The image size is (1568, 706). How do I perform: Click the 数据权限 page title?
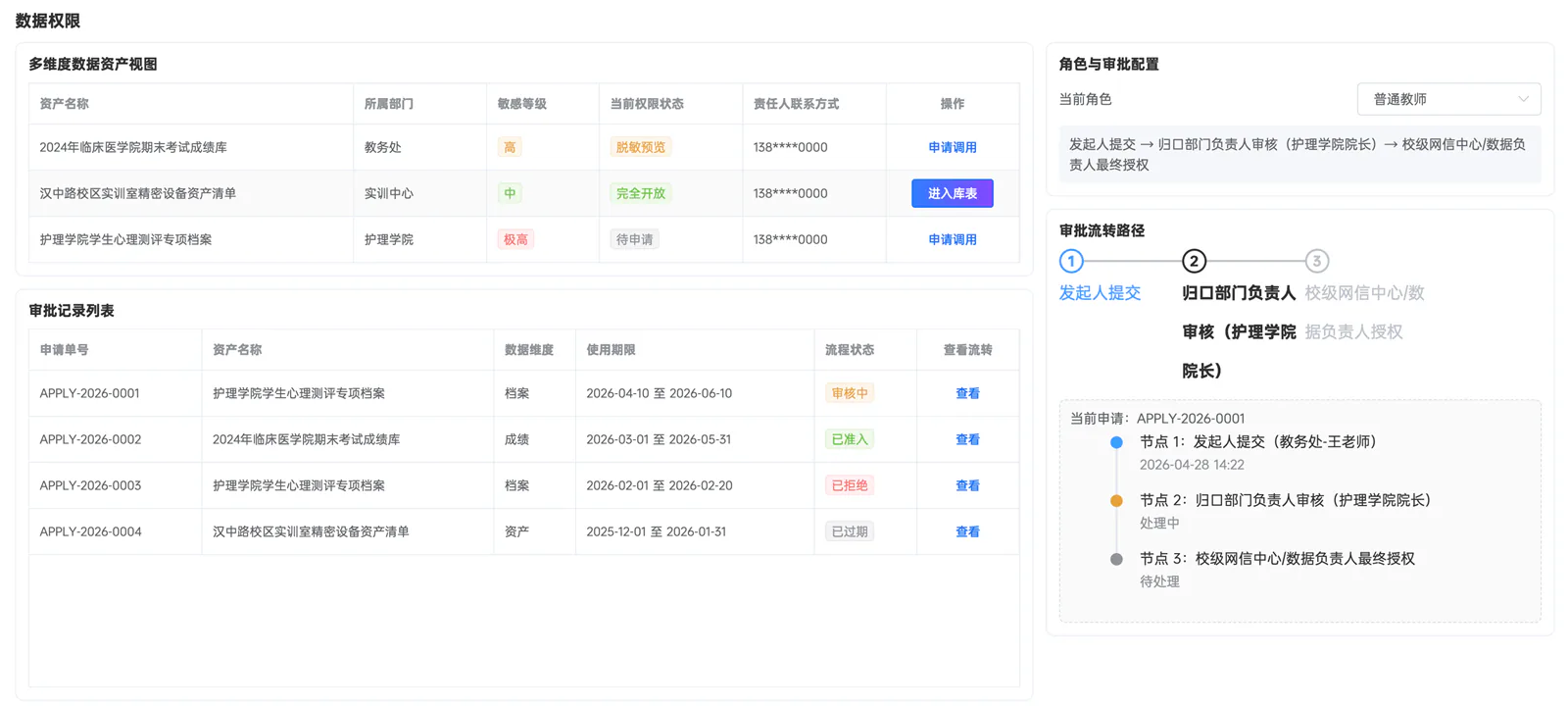pos(48,21)
